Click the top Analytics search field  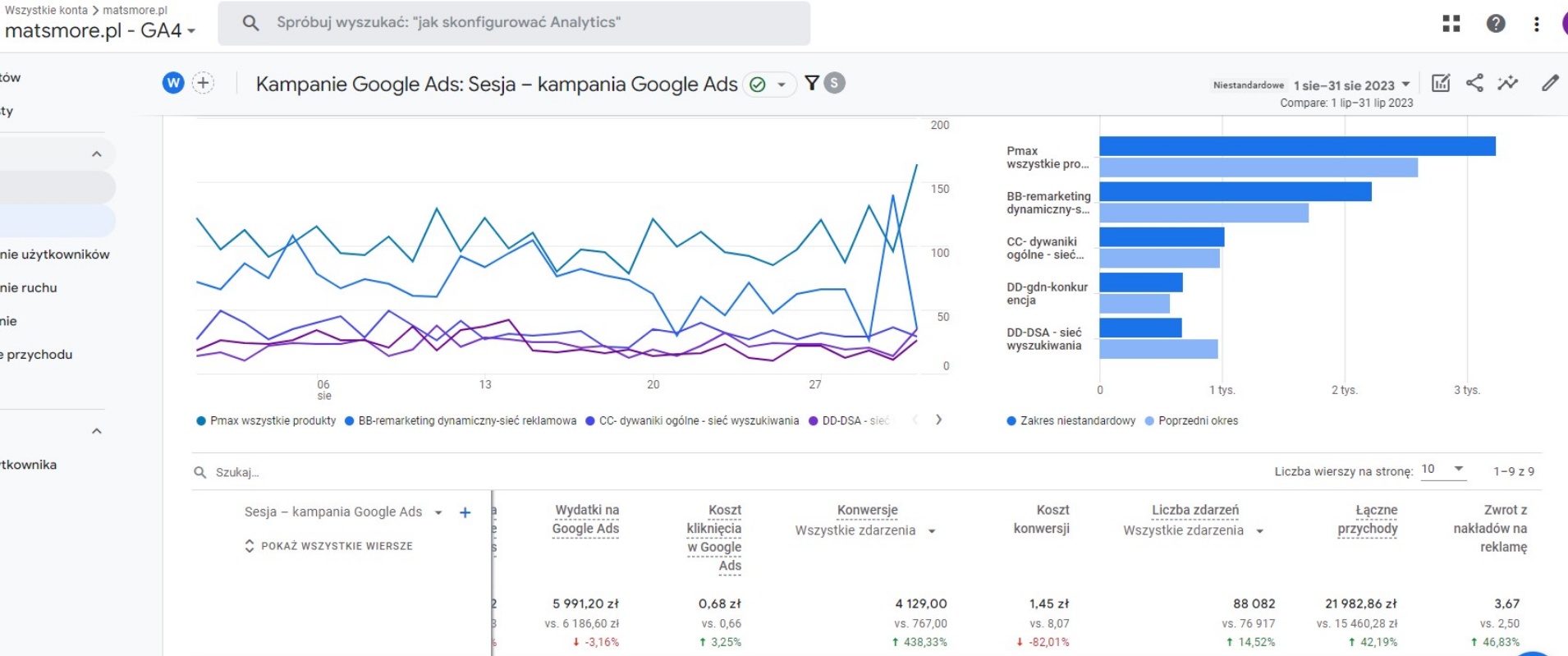point(514,23)
